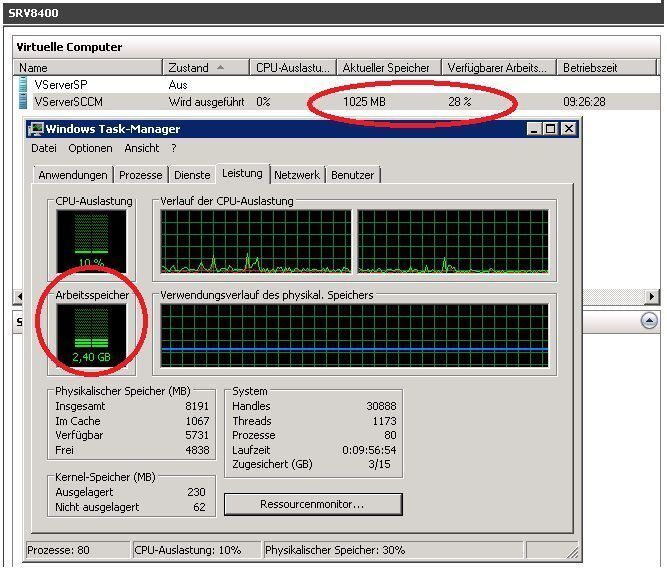Viewport: 667px width, 584px height.
Task: Sort by Betriebszeit column header
Action: (x=606, y=67)
